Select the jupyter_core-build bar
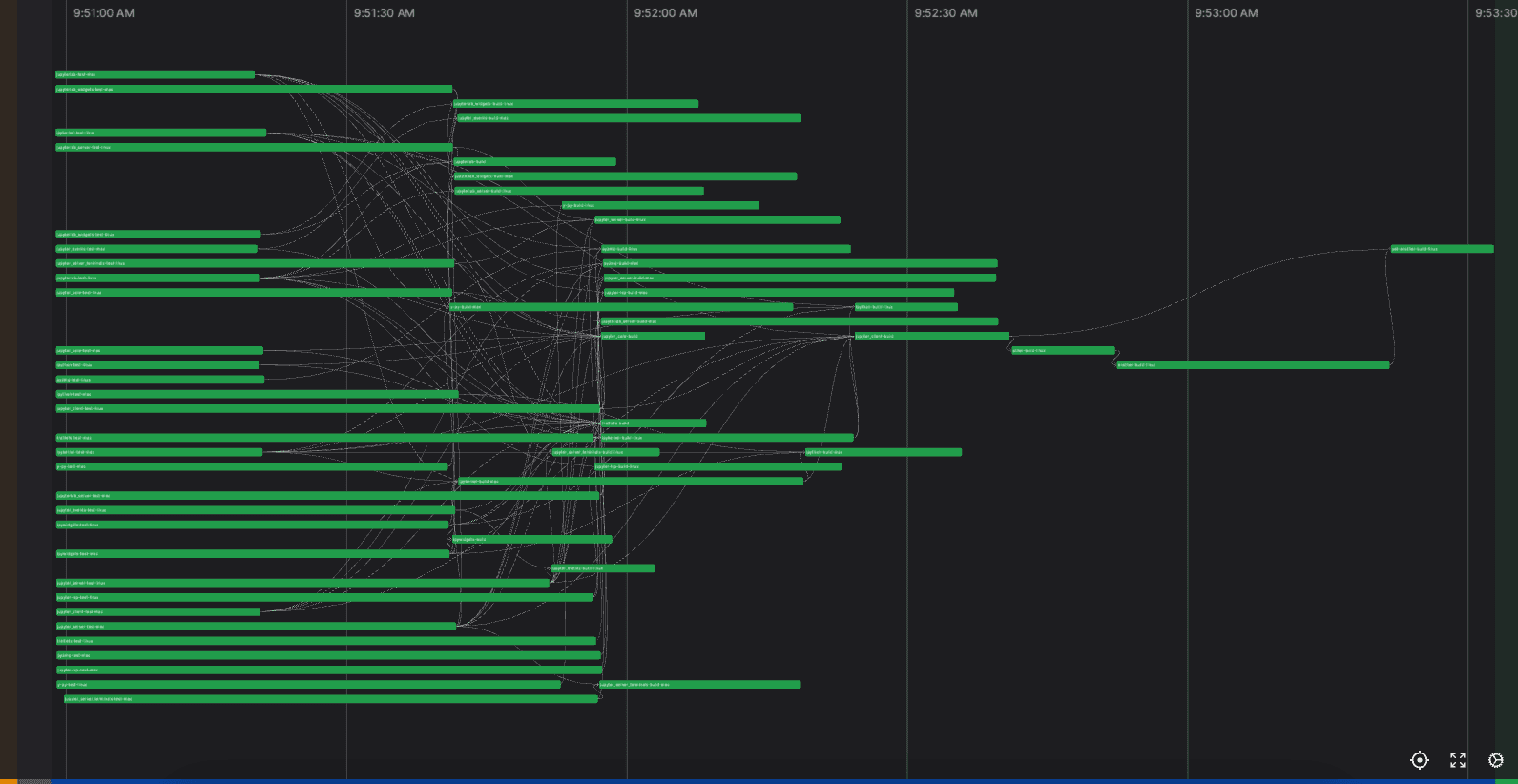 point(653,337)
